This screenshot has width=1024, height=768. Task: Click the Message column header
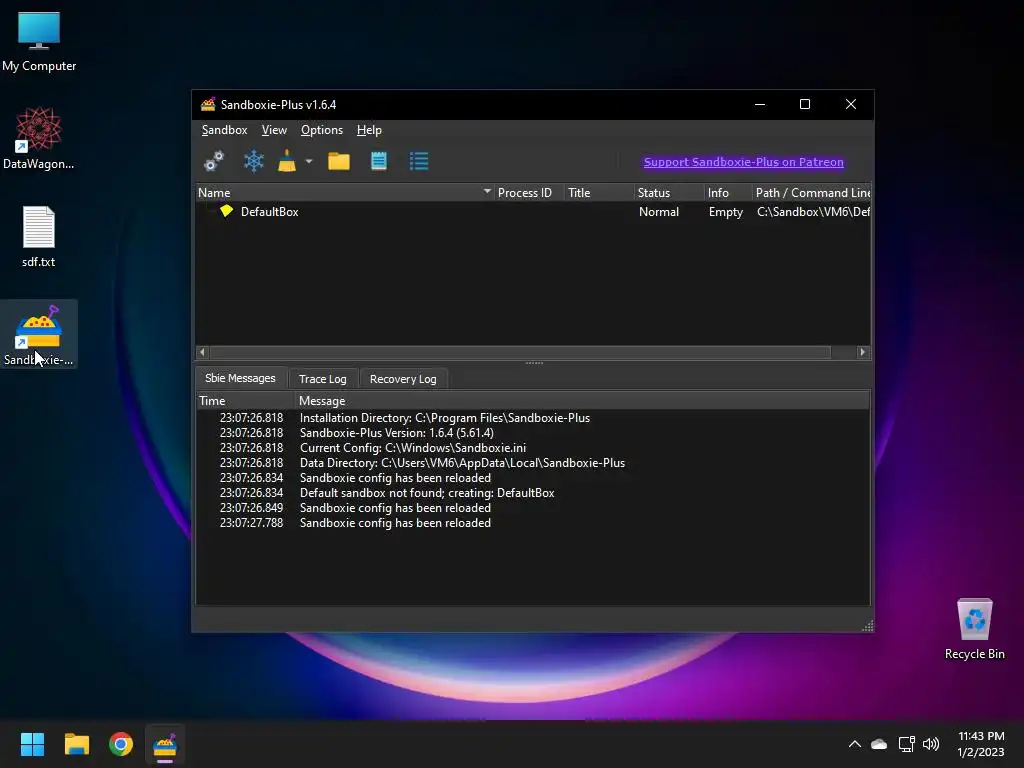coord(582,400)
